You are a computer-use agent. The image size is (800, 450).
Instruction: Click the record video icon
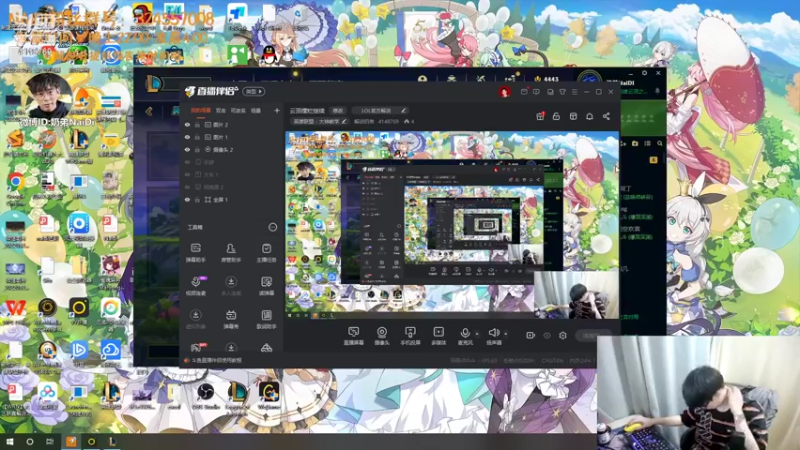pyautogui.click(x=530, y=335)
